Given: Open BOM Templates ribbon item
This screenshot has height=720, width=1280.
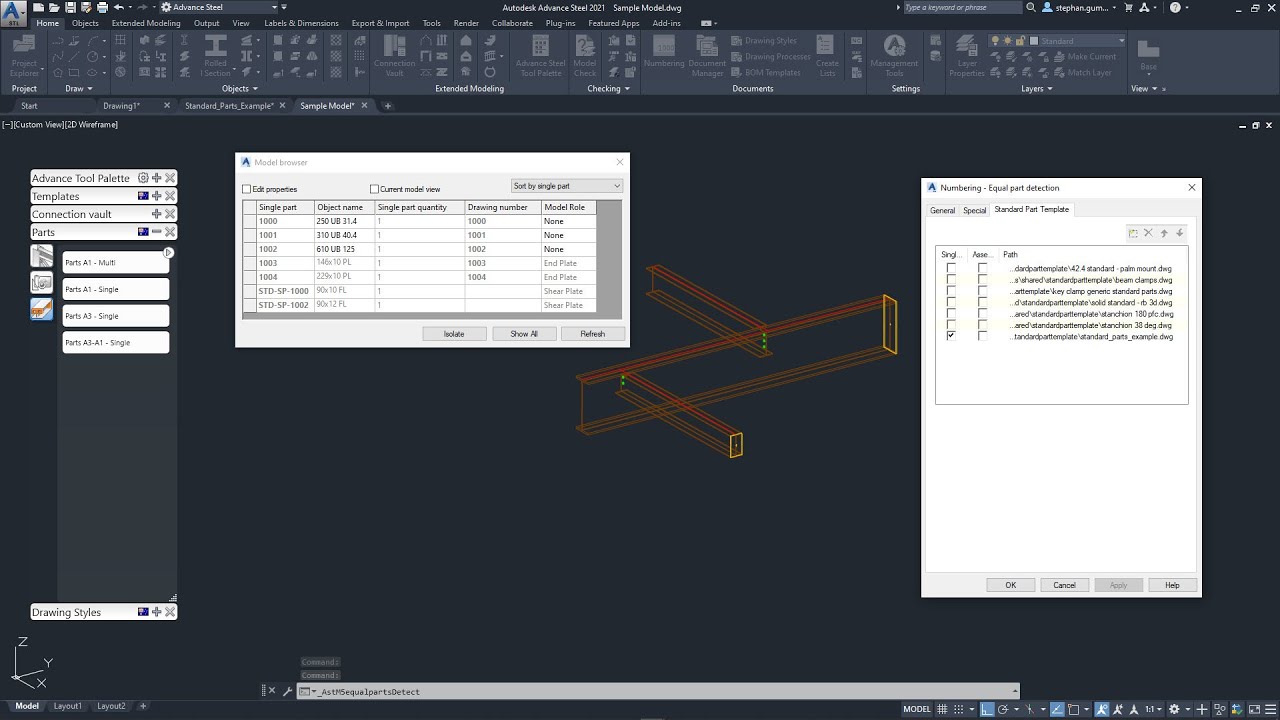Looking at the screenshot, I should (x=765, y=73).
